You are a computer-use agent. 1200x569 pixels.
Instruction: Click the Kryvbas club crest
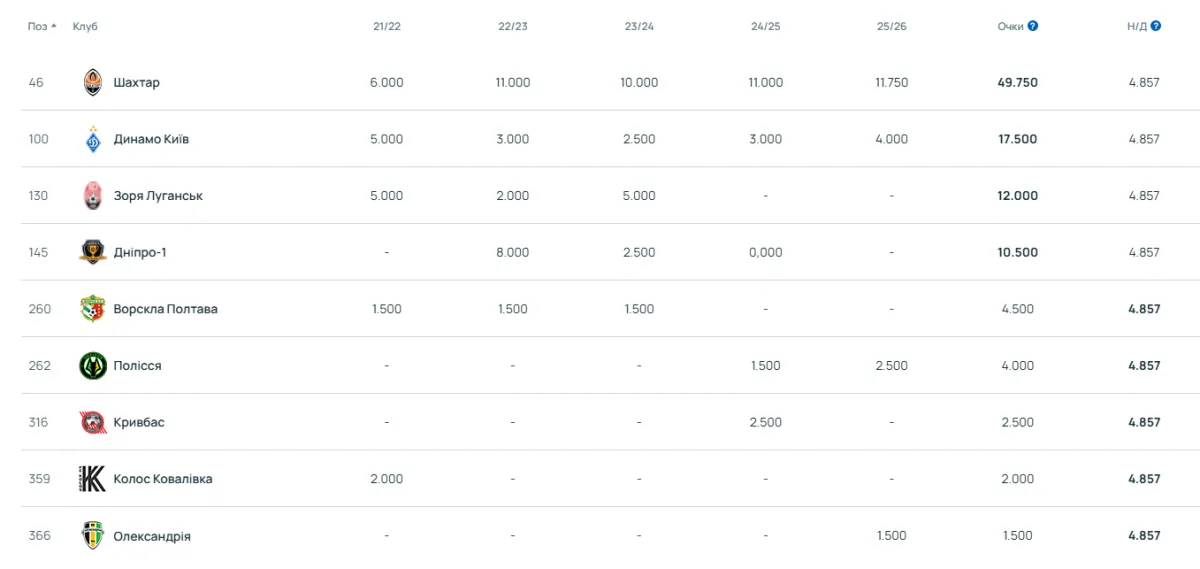(x=92, y=422)
